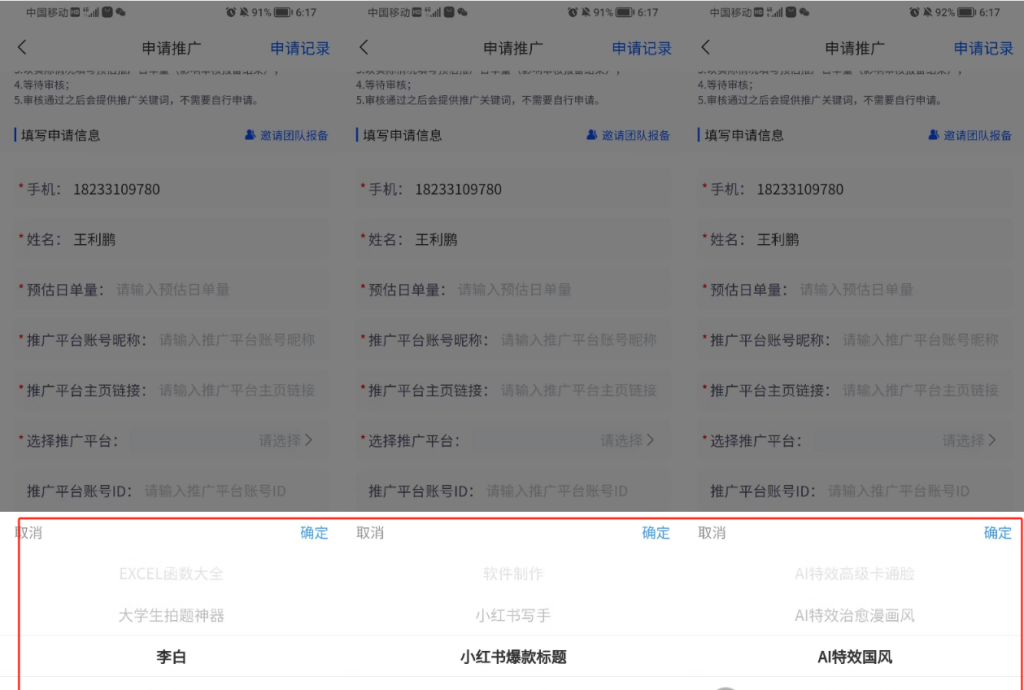This screenshot has height=690, width=1024.
Task: Choose 大学生拍题神器 in the picker list
Action: (x=171, y=615)
